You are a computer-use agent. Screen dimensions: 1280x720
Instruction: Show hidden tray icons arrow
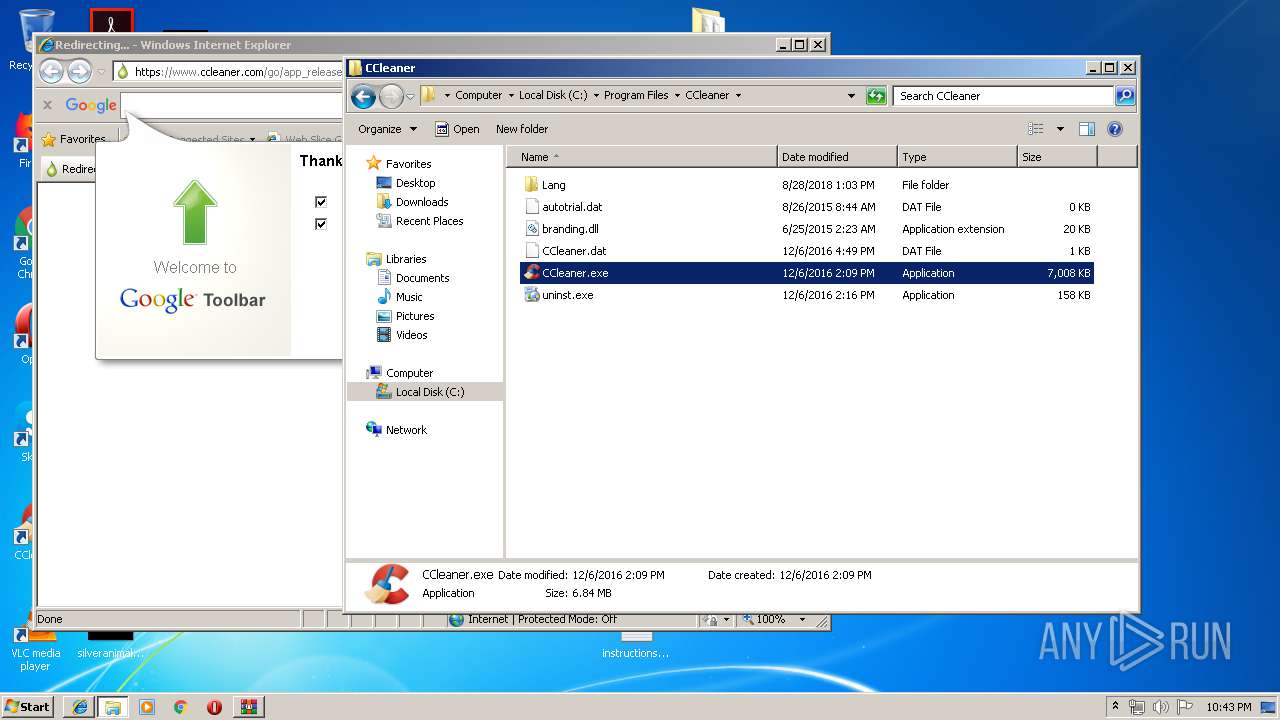[1115, 707]
